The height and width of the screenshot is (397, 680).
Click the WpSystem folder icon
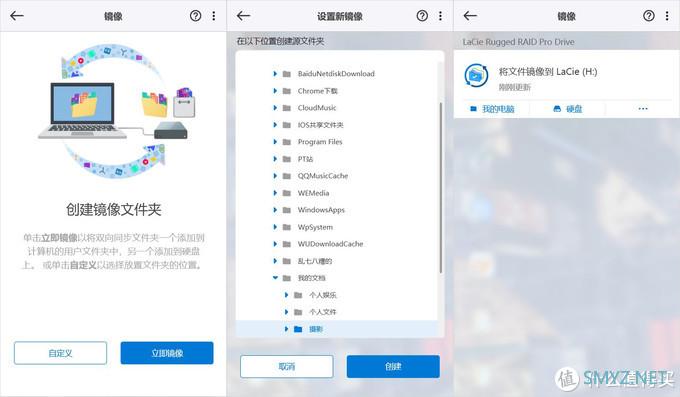(x=287, y=227)
